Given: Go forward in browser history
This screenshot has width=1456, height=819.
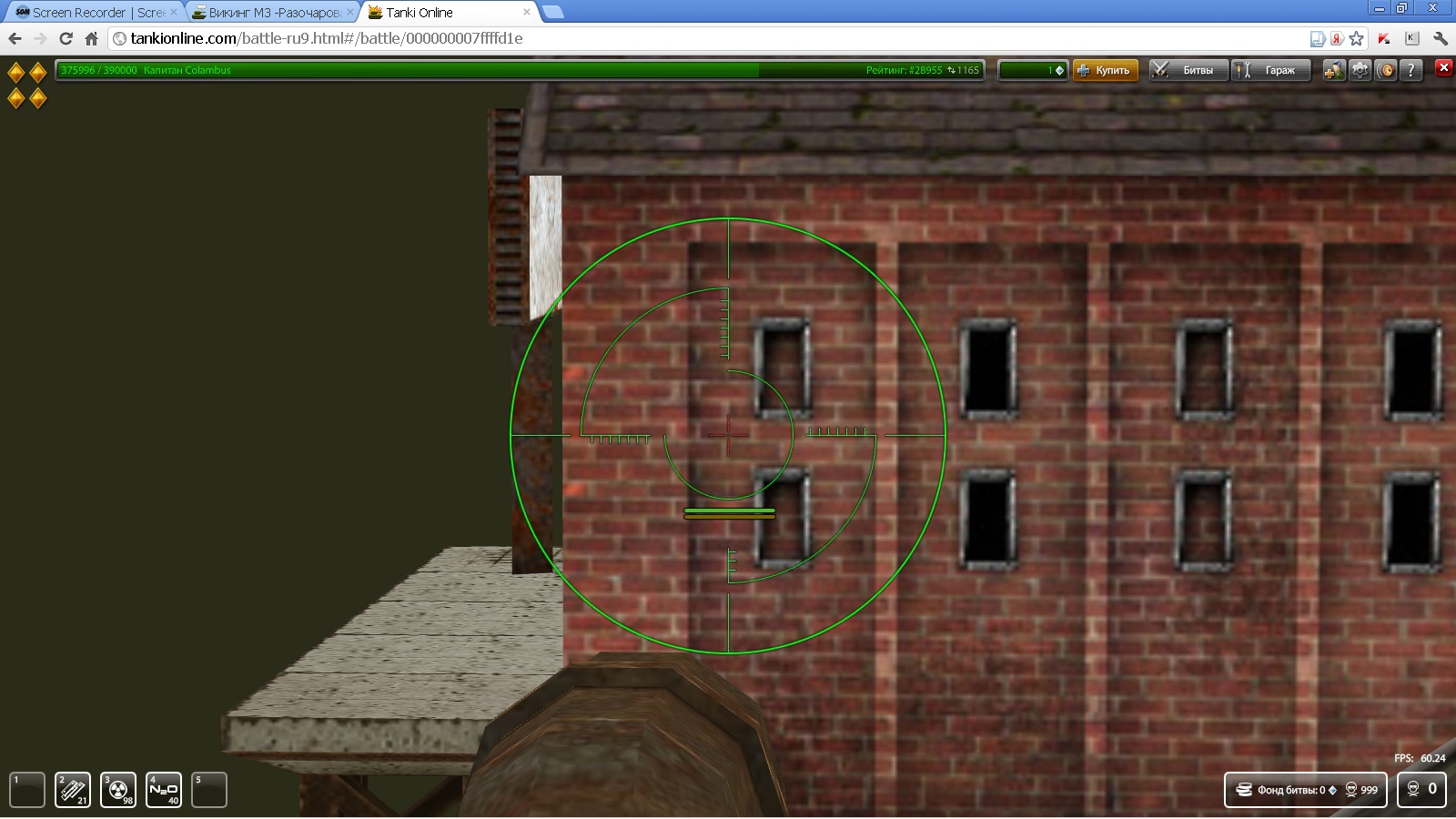Looking at the screenshot, I should 40,38.
